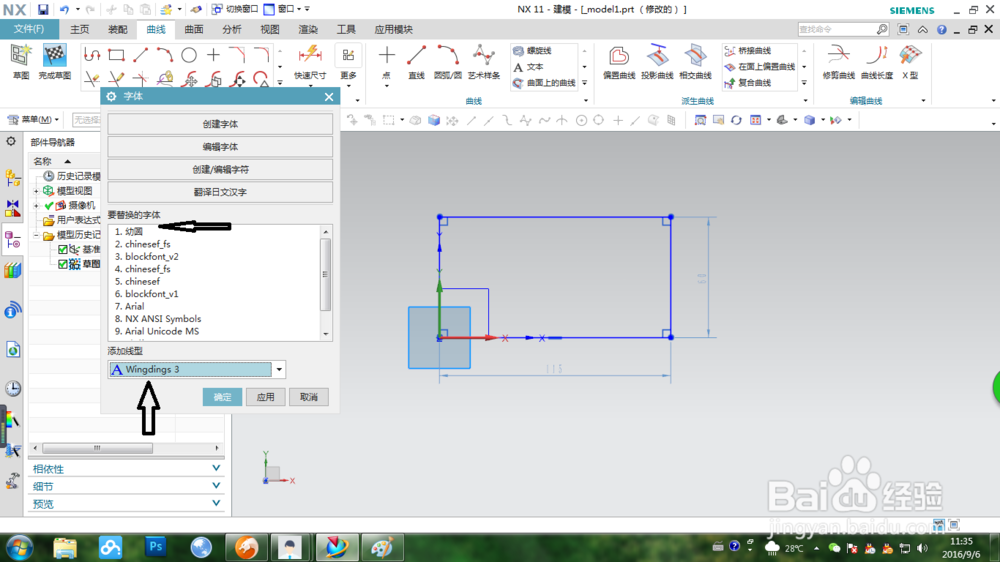Select the Rectangle sketch tool
This screenshot has width=1000, height=562.
pos(116,55)
